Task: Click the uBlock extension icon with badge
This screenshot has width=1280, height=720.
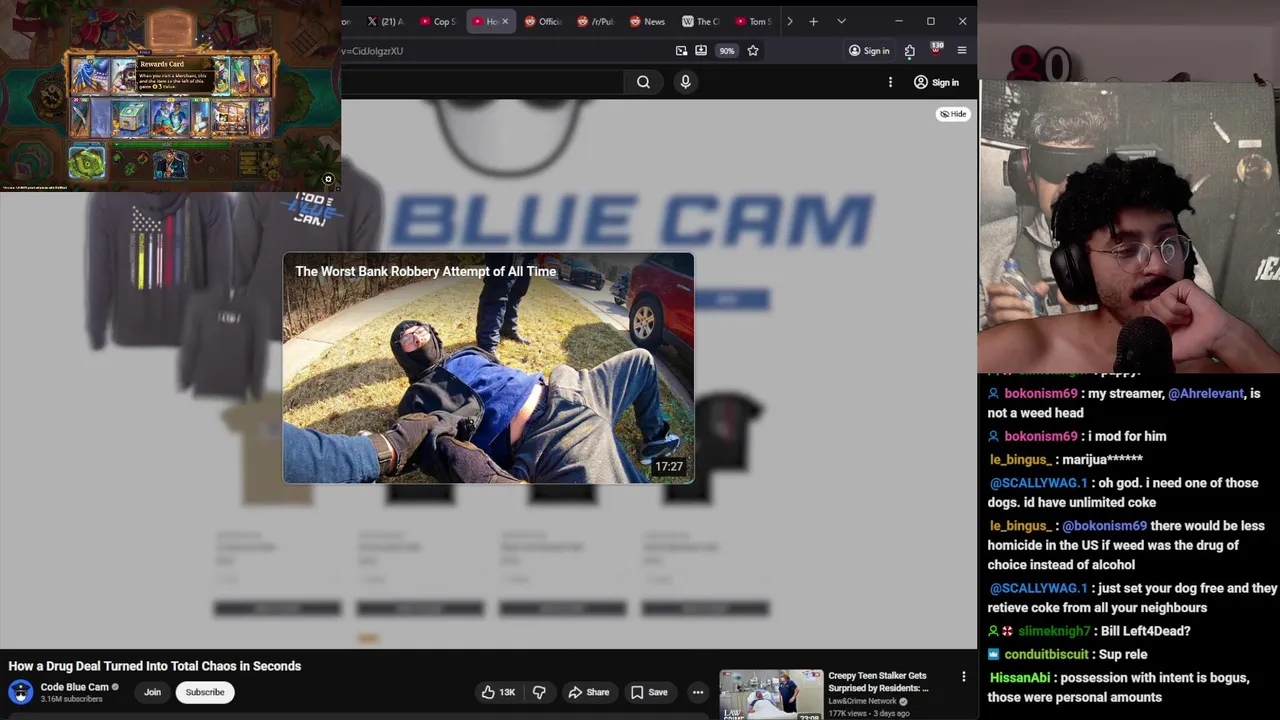Action: pyautogui.click(x=936, y=49)
